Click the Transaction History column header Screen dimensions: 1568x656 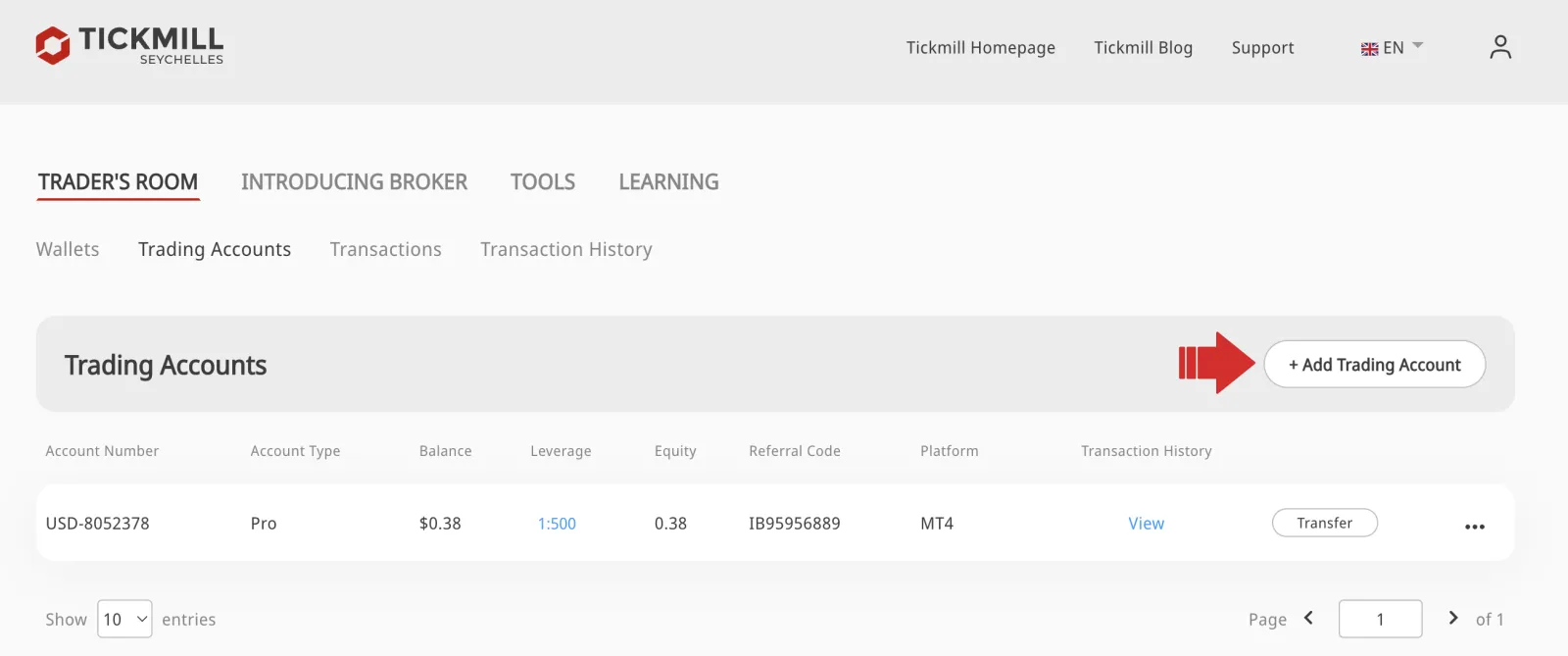click(1146, 451)
